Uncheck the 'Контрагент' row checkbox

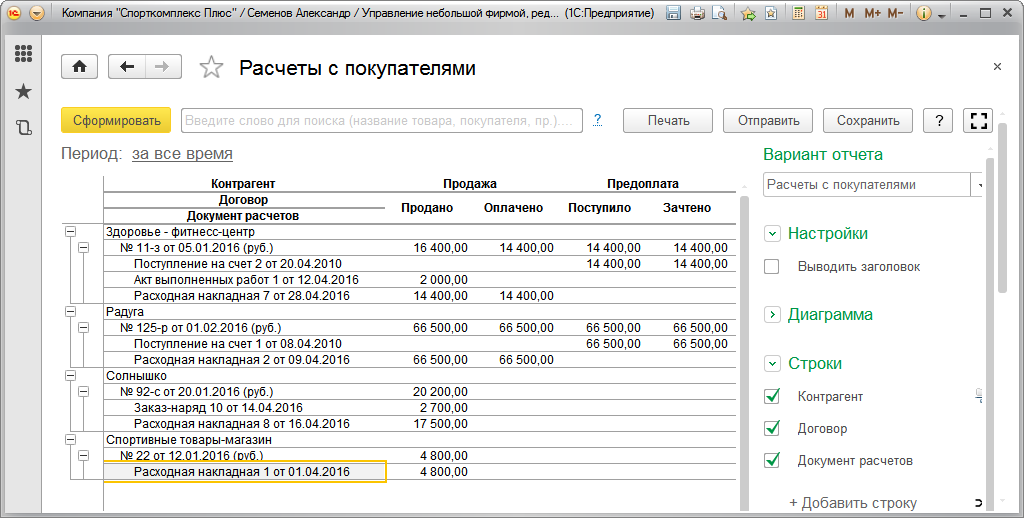772,397
